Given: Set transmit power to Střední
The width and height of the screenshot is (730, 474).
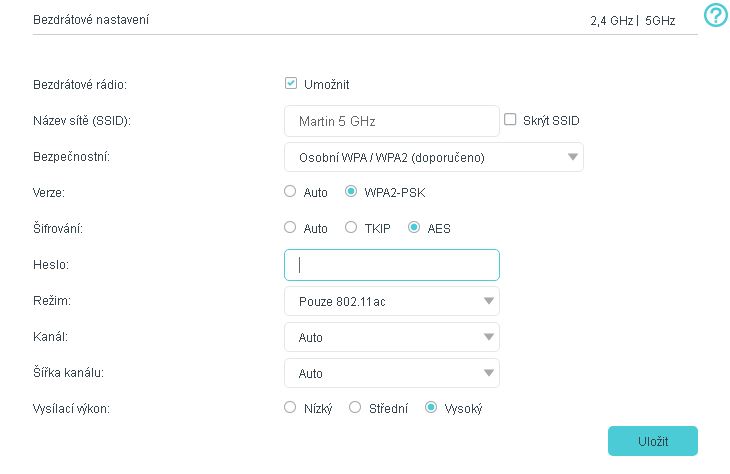Looking at the screenshot, I should pyautogui.click(x=355, y=408).
